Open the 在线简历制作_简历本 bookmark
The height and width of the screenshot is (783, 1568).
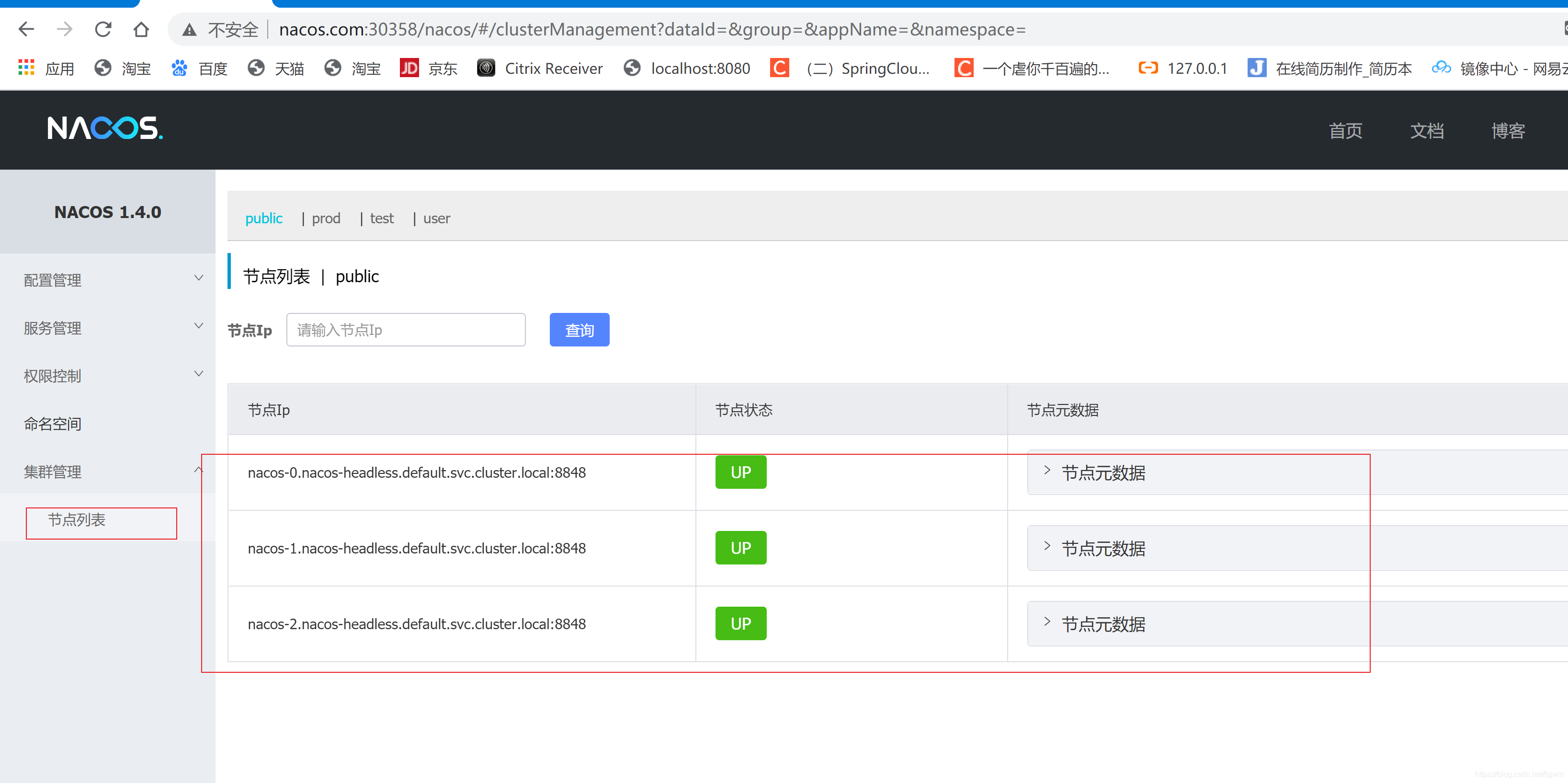click(x=1329, y=68)
